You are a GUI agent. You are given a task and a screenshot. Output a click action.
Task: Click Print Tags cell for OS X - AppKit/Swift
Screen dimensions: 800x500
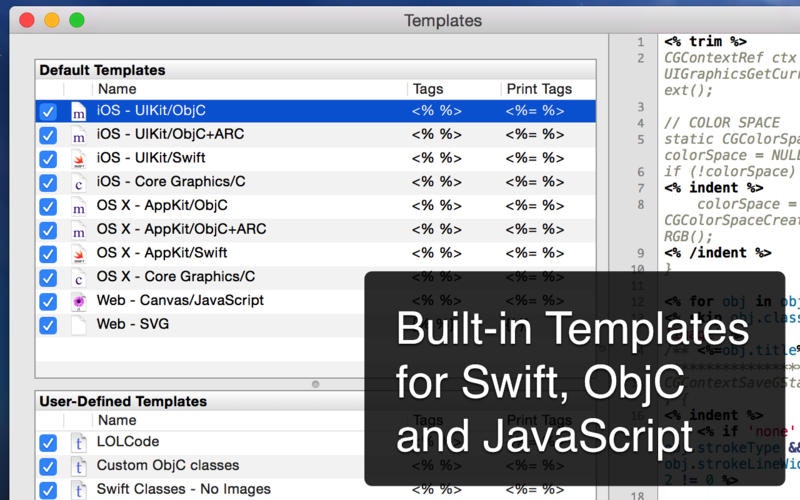(x=535, y=253)
